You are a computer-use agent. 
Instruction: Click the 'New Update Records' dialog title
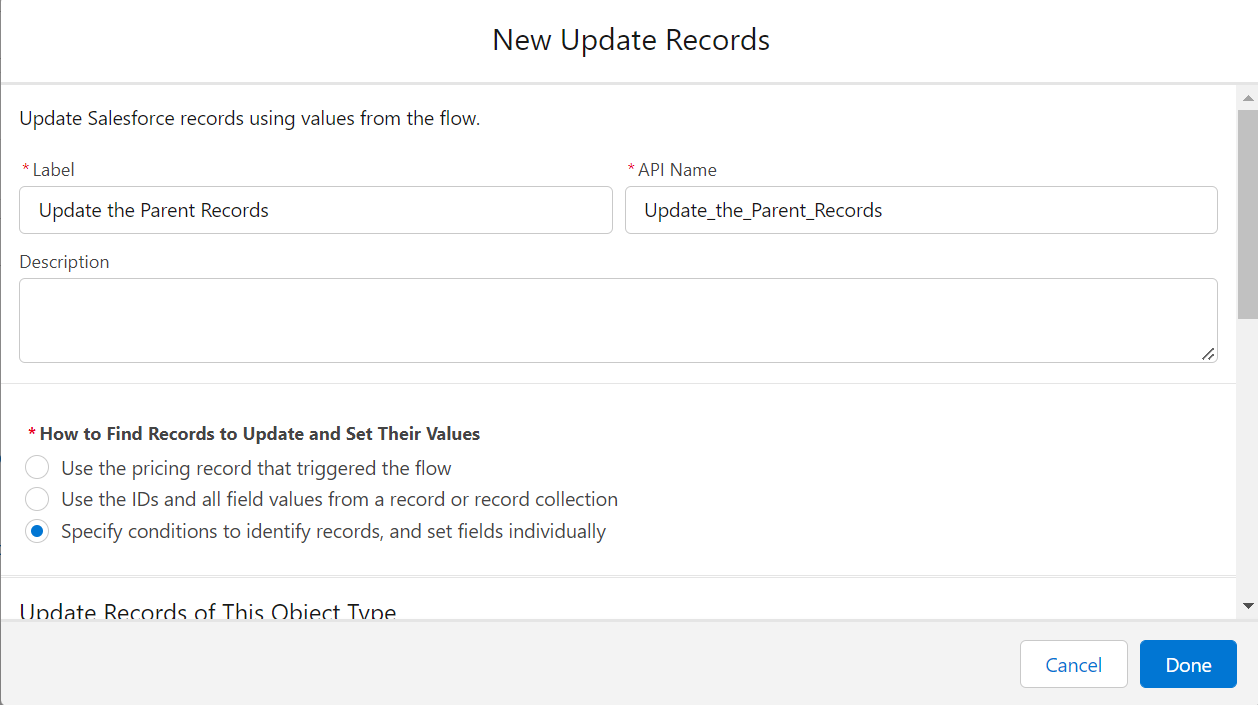(x=631, y=40)
